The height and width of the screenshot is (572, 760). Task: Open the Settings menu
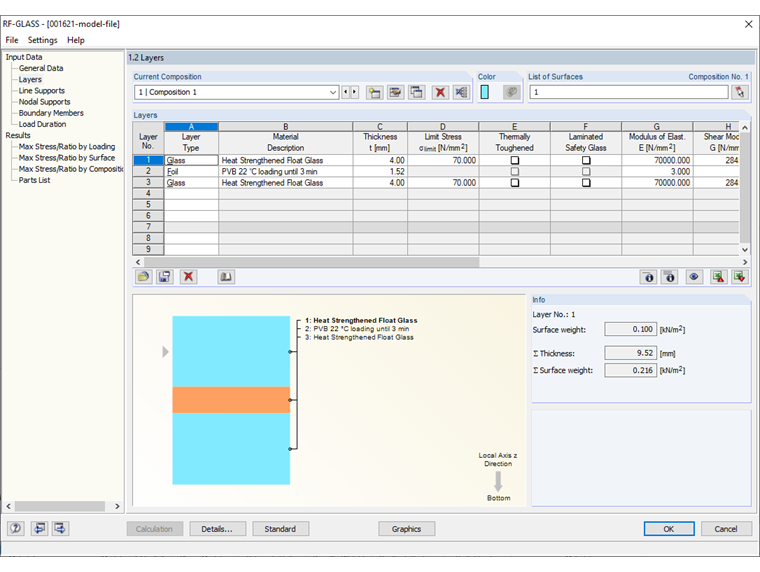point(43,40)
